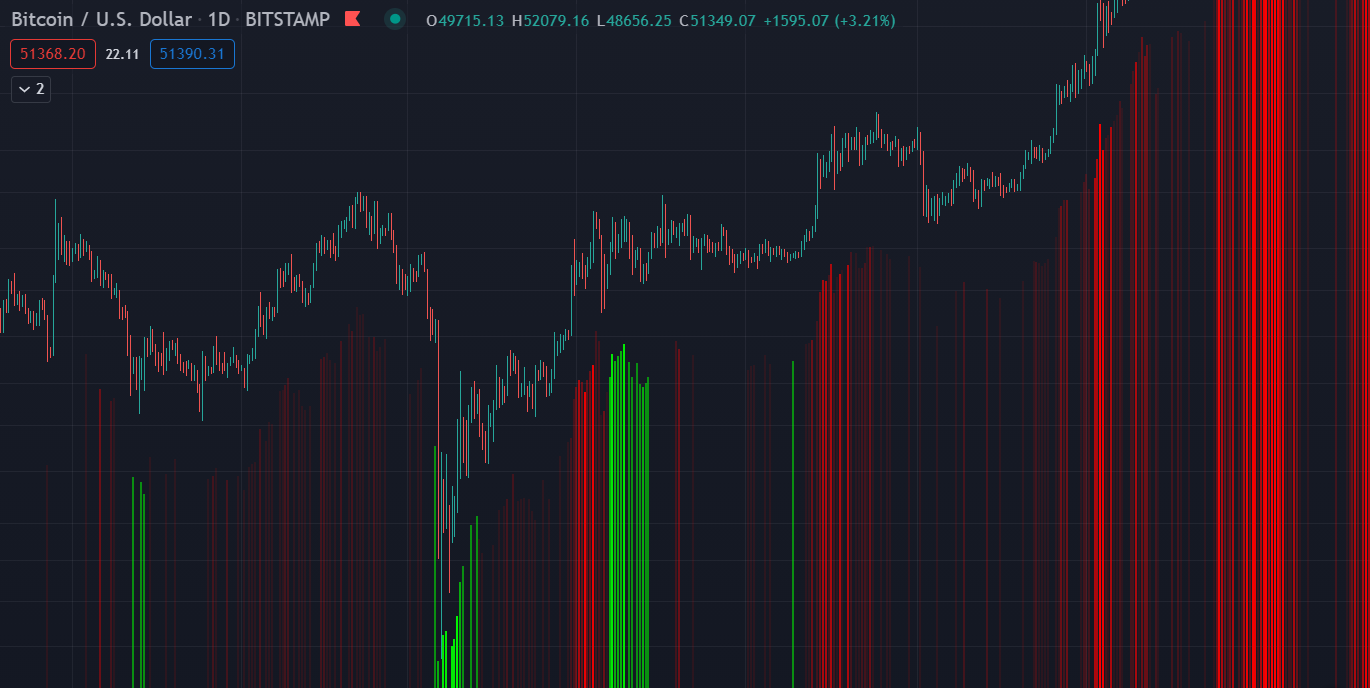The width and height of the screenshot is (1370, 688).
Task: Click the daily change +1595.07 (+3.21%) text
Action: [x=829, y=21]
